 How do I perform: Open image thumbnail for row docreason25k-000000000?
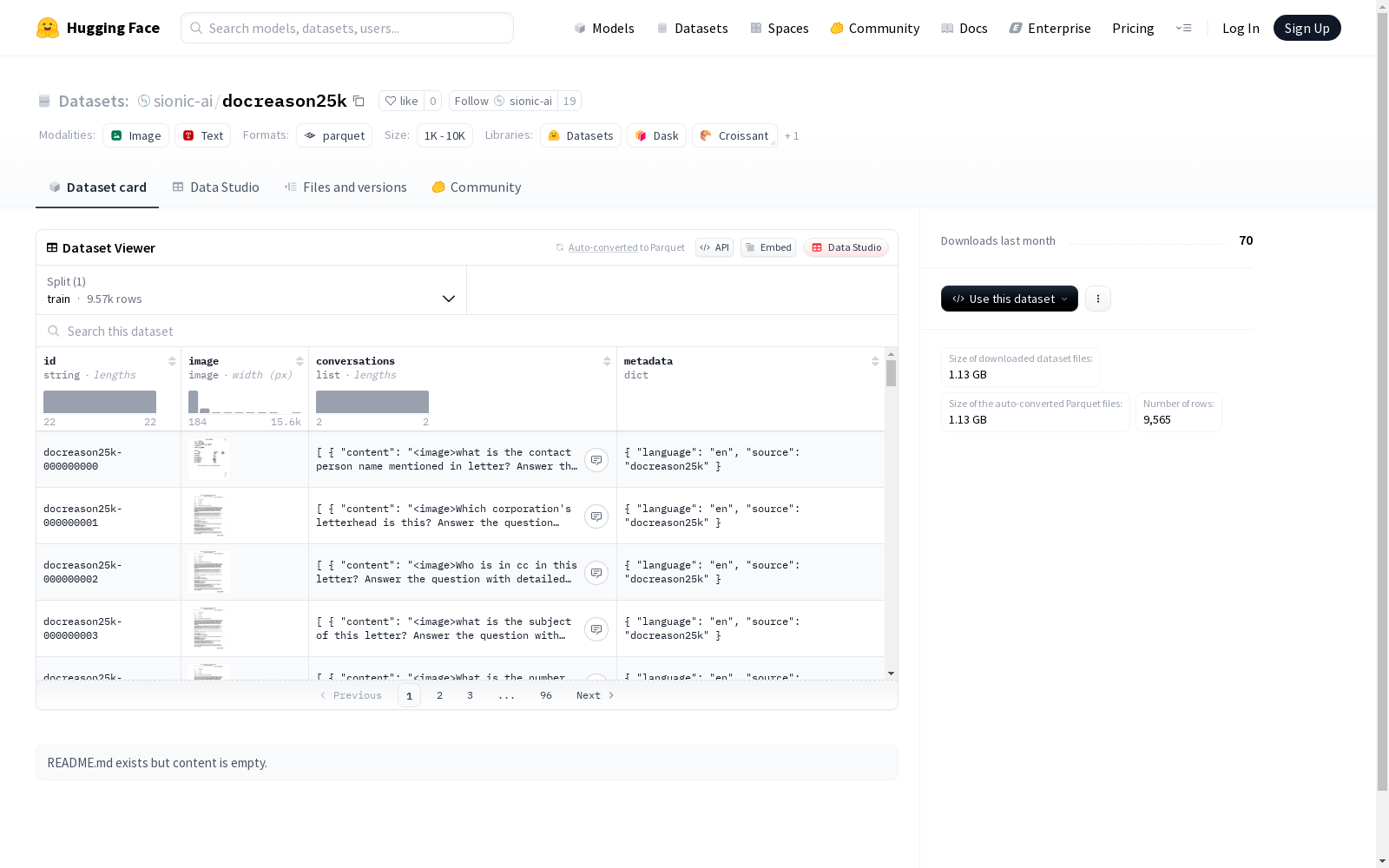(x=209, y=458)
